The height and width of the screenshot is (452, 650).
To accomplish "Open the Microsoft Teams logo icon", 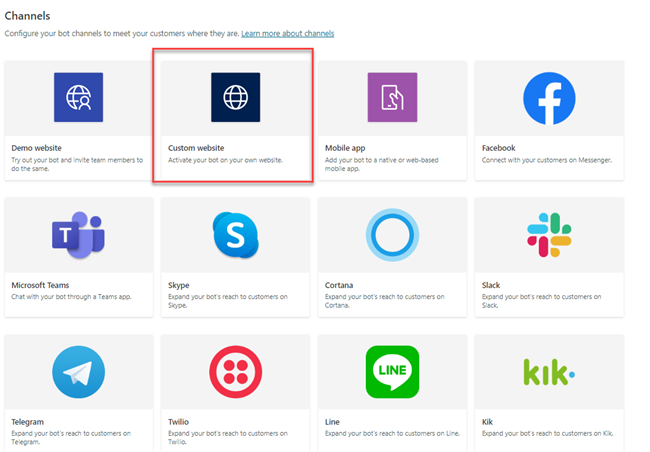I will pos(78,235).
